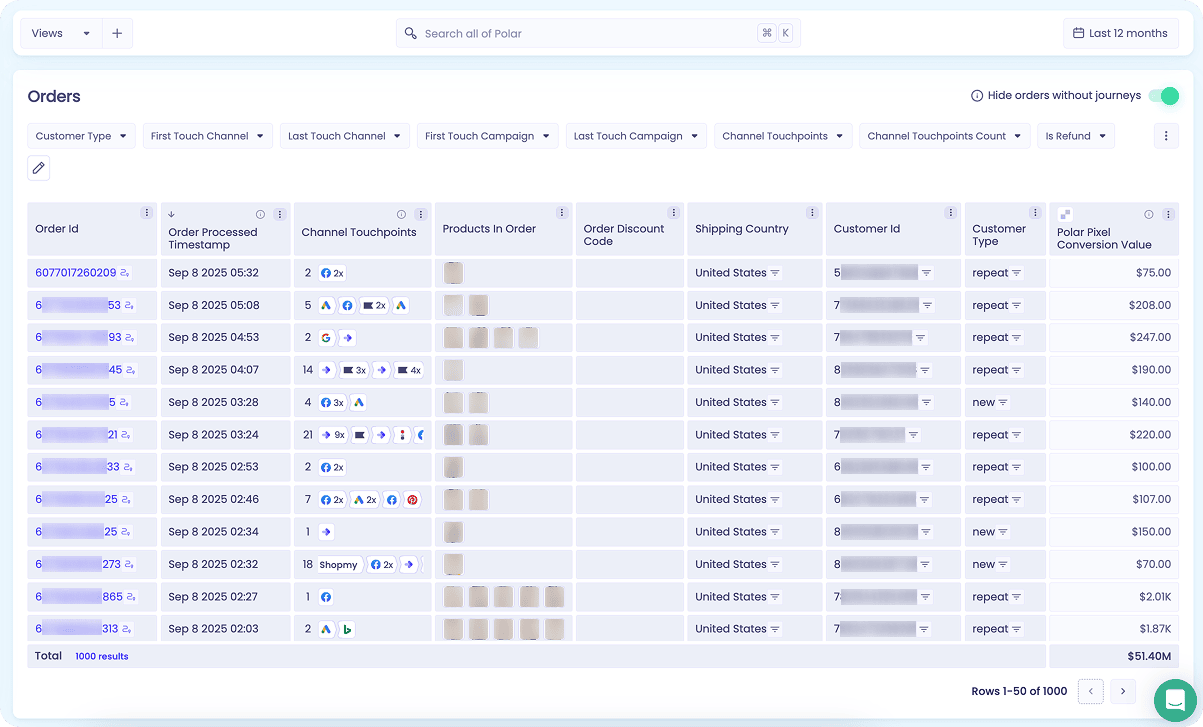Go to next page of rows
The image size is (1203, 727).
click(1123, 691)
